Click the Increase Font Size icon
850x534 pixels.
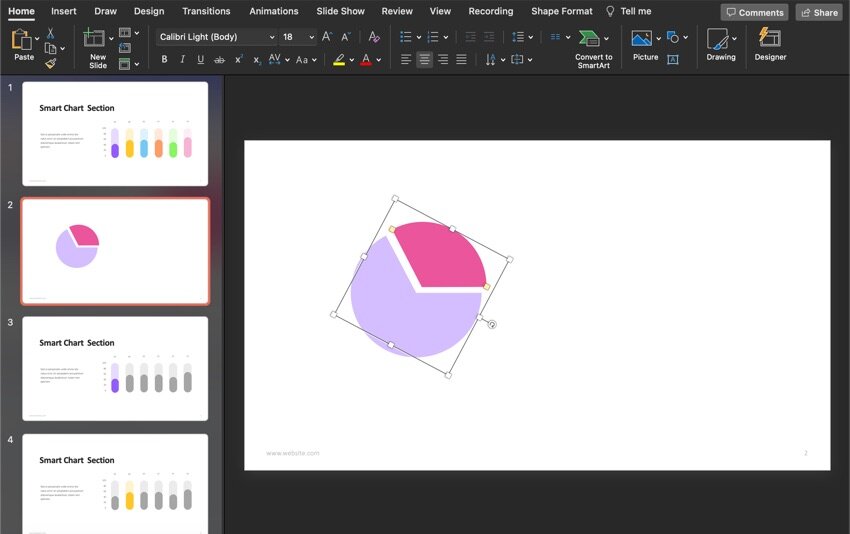tap(327, 37)
